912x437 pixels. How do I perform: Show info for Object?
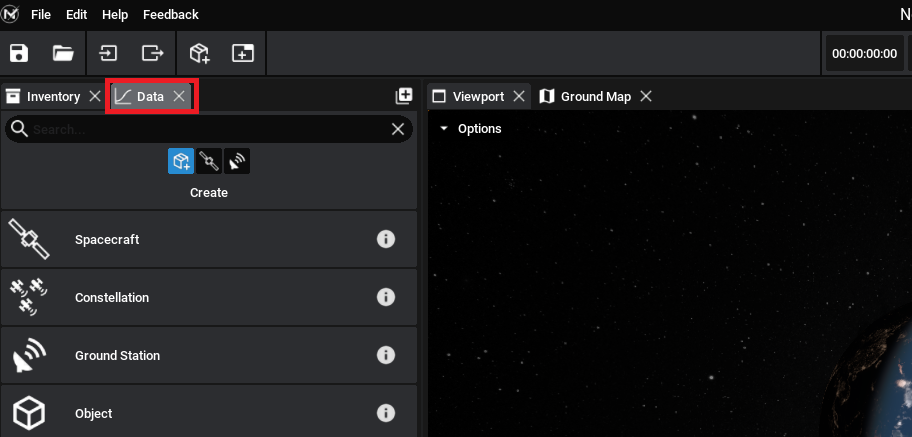pos(386,413)
